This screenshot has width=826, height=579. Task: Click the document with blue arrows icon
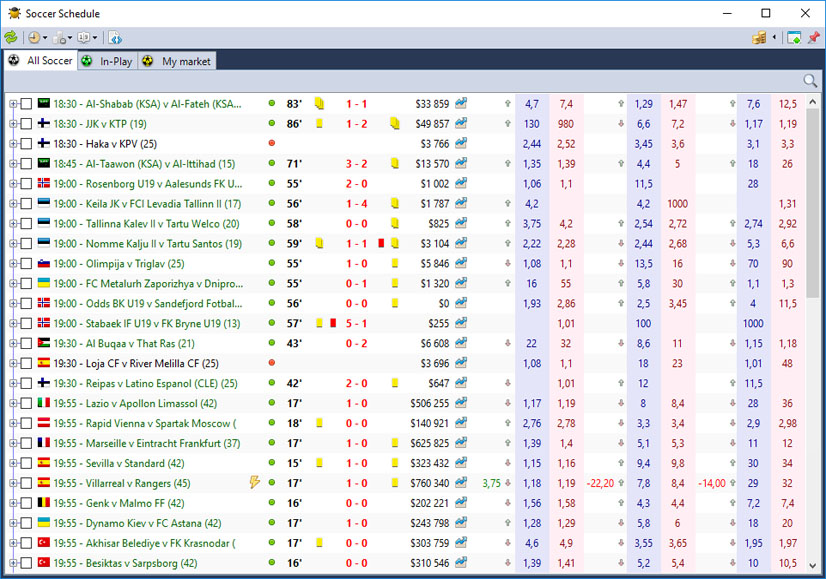point(115,37)
